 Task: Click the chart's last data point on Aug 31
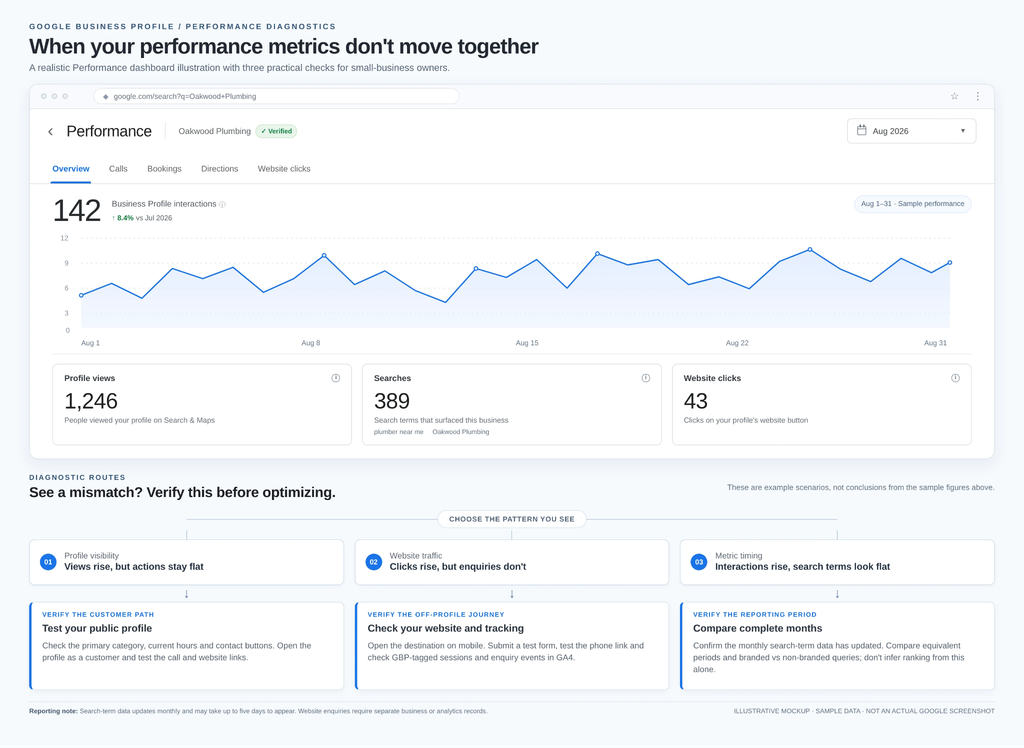pos(950,263)
